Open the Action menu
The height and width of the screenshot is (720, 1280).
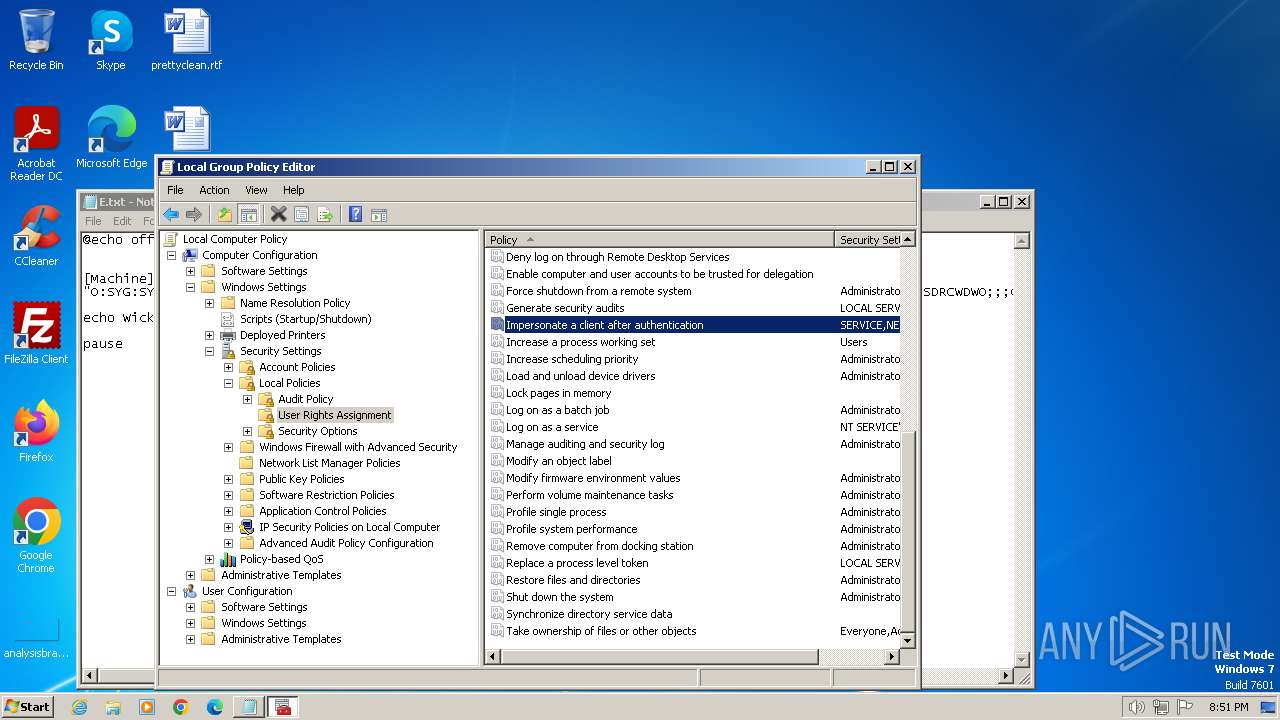(214, 190)
